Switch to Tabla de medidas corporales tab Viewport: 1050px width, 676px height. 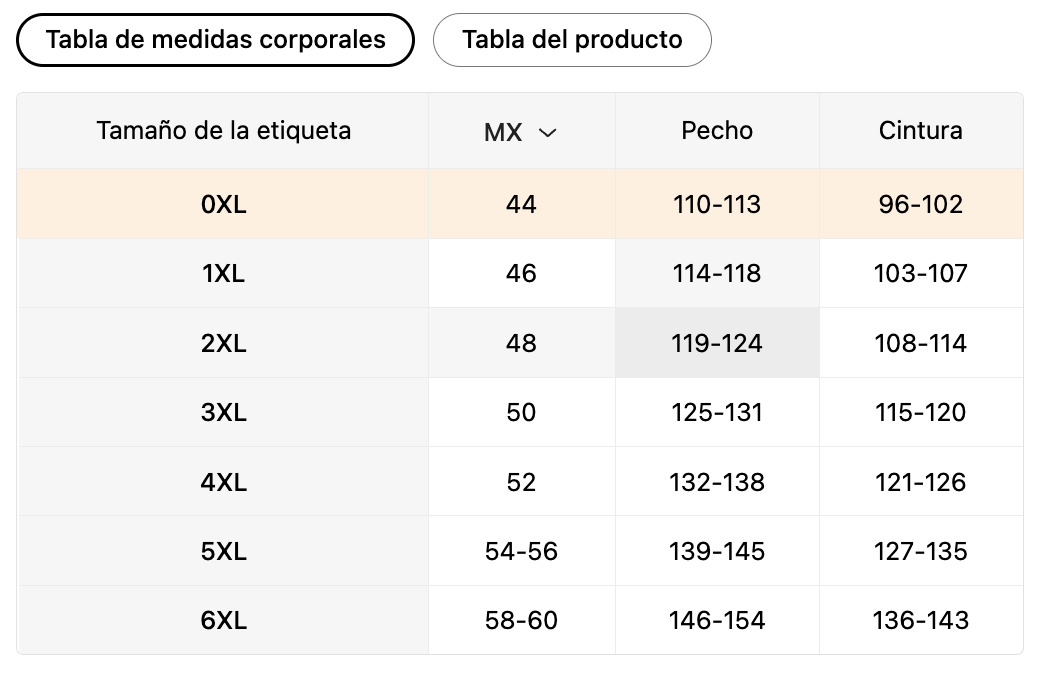tap(215, 40)
